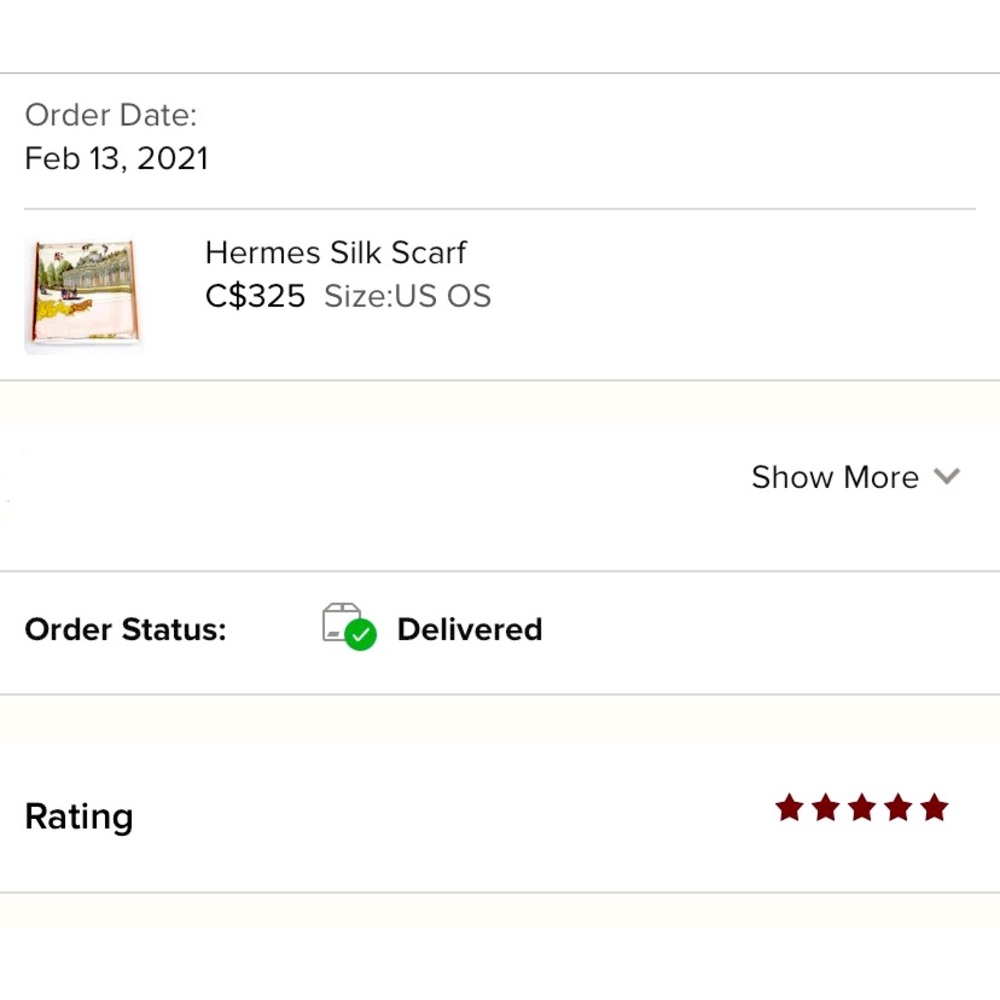Click the second rating star
This screenshot has height=1000, width=1000.
pyautogui.click(x=825, y=807)
